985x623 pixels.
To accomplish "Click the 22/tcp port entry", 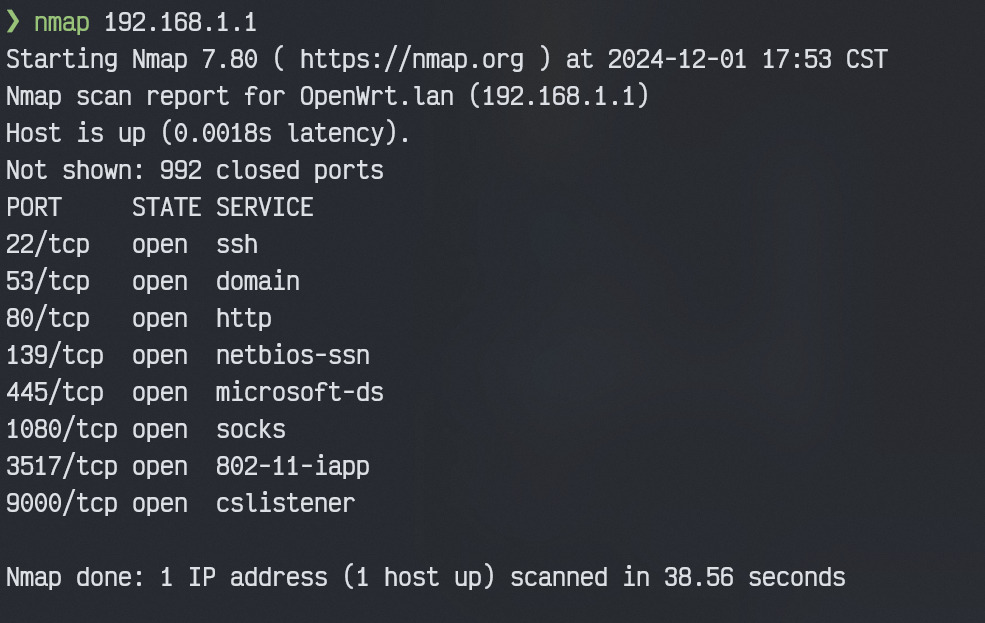I will 47,244.
